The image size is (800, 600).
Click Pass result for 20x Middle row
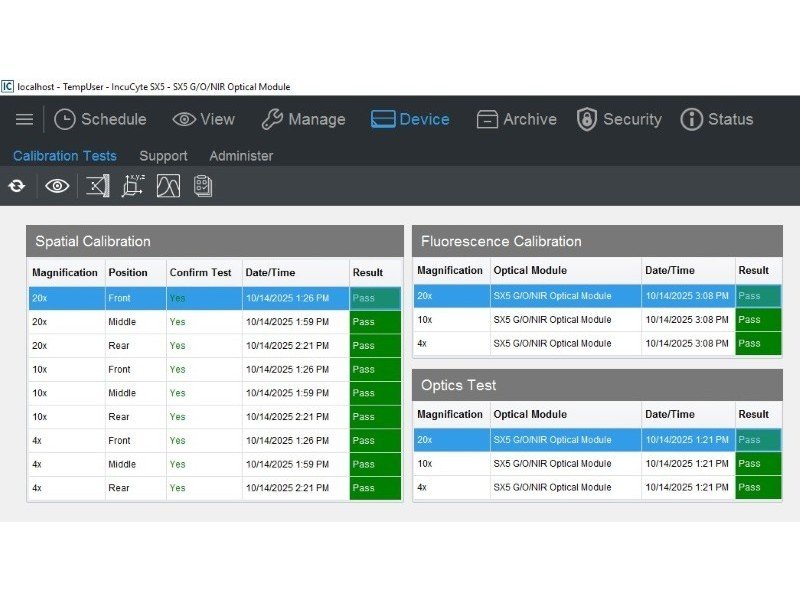click(x=375, y=322)
